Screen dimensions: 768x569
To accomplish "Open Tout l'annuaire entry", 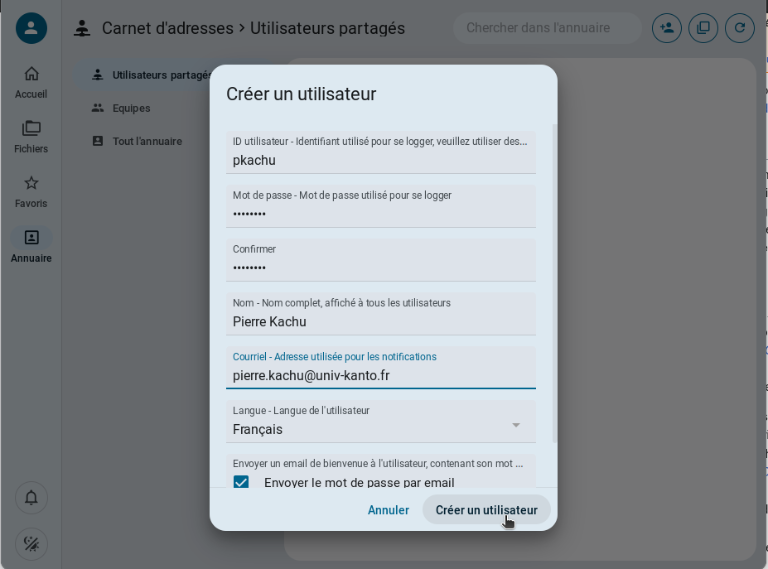I will (147, 142).
